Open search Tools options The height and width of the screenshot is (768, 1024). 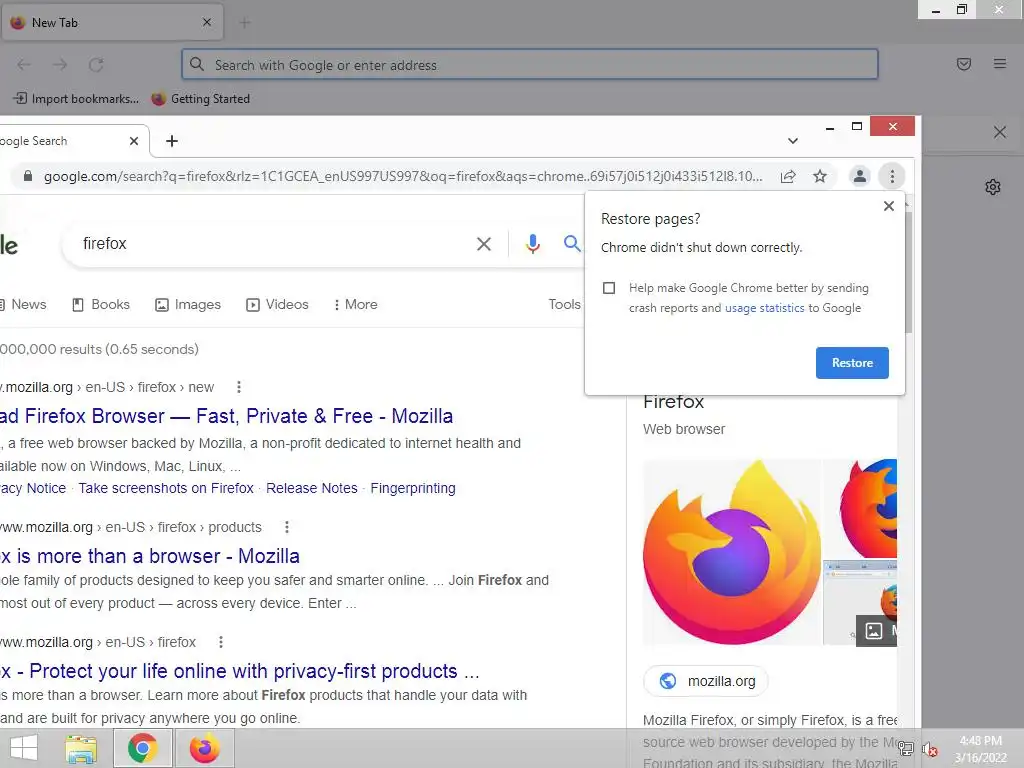pos(564,304)
